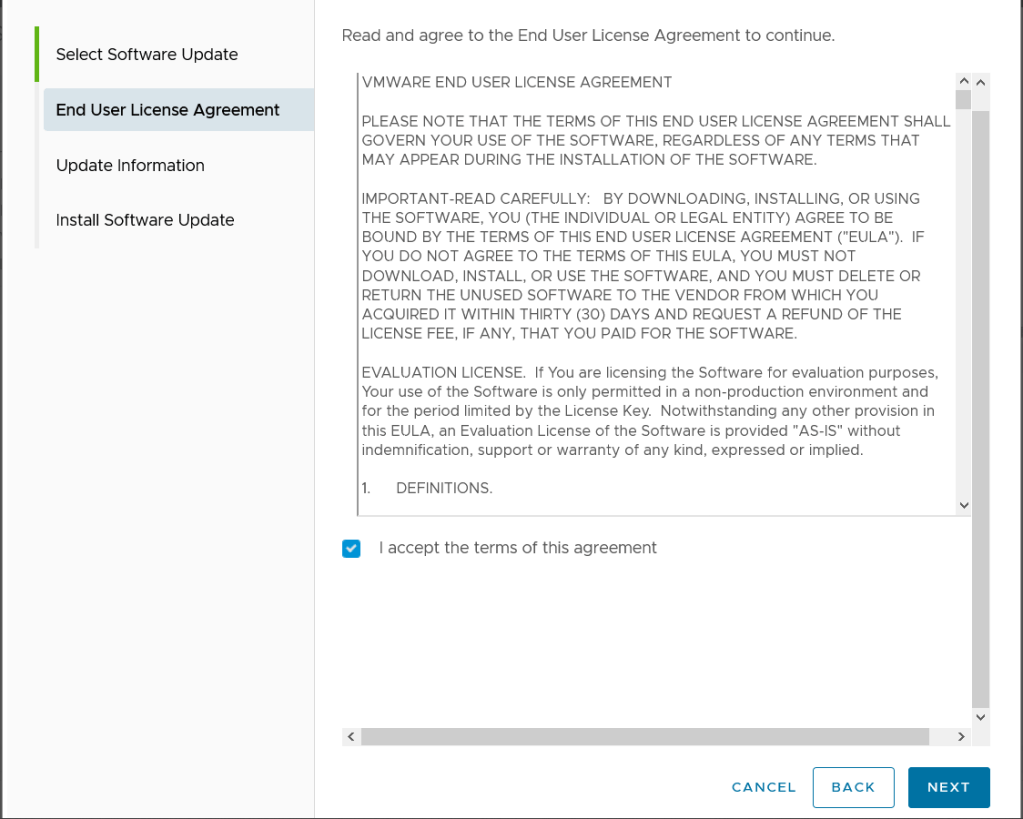The width and height of the screenshot is (1023, 819).
Task: Click the outer vertical scrollbar thumb
Action: tap(980, 400)
